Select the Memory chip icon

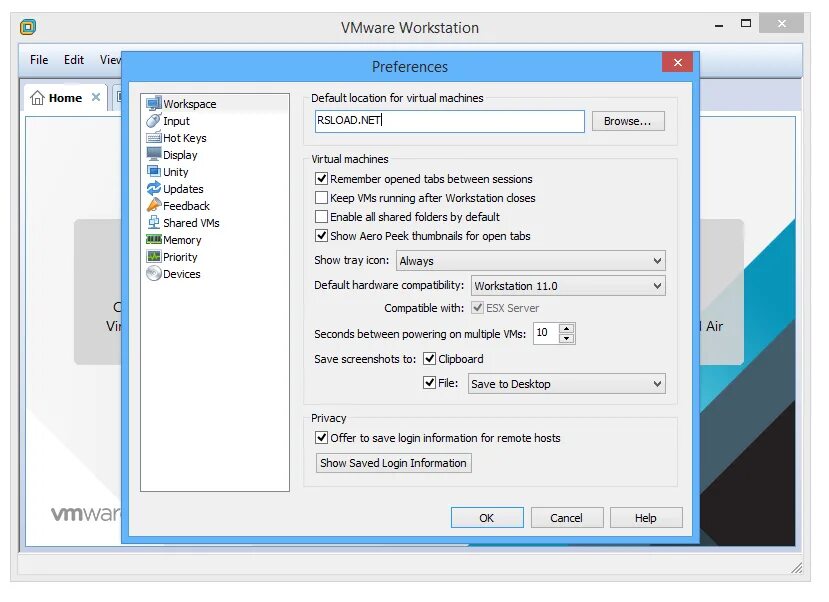point(153,240)
